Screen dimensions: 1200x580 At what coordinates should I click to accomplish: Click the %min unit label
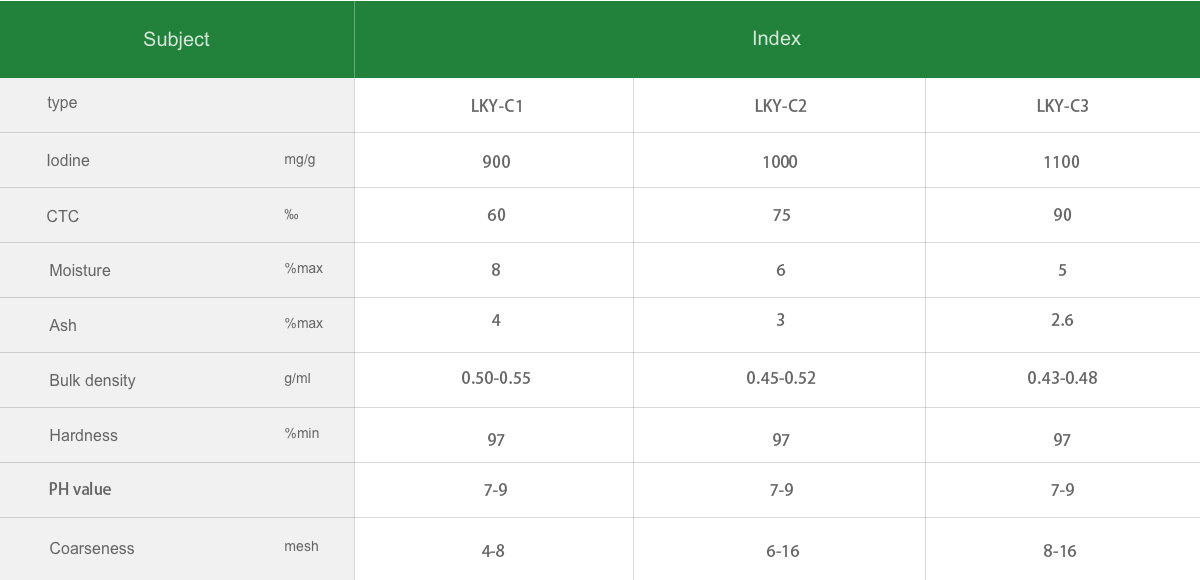click(x=302, y=433)
